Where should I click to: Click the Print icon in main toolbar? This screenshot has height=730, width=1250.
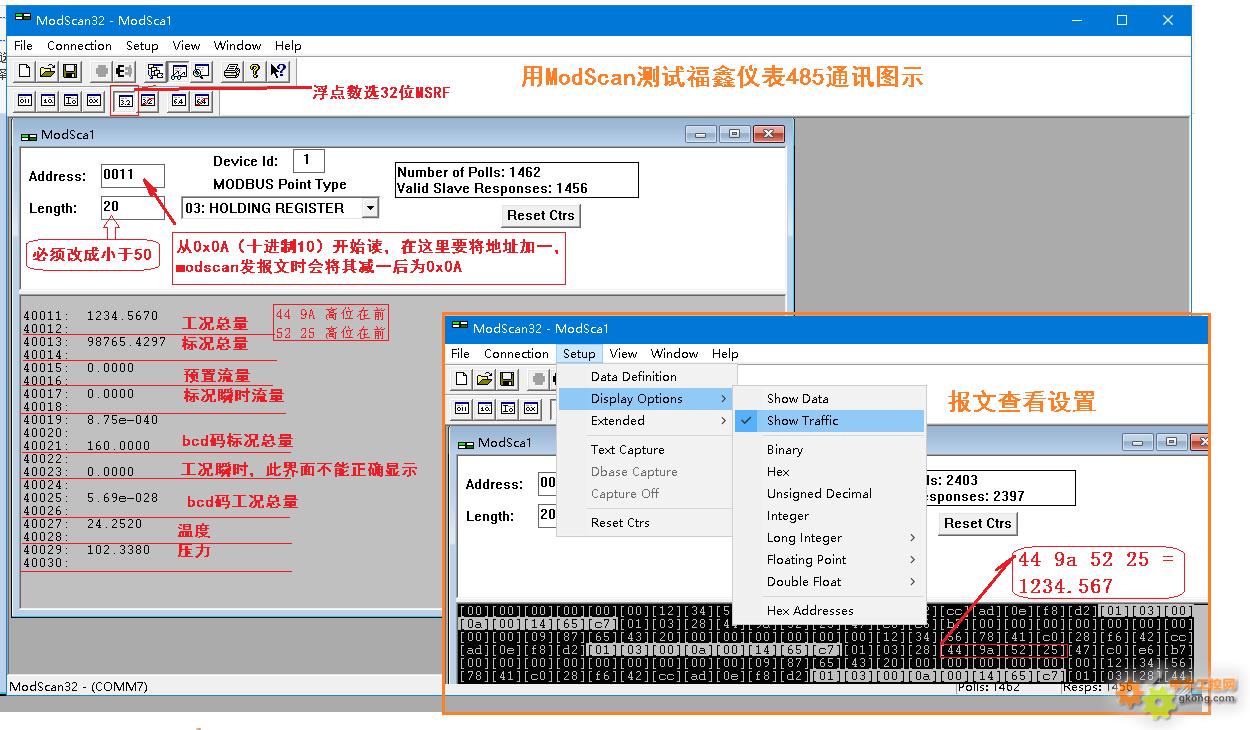[x=232, y=71]
